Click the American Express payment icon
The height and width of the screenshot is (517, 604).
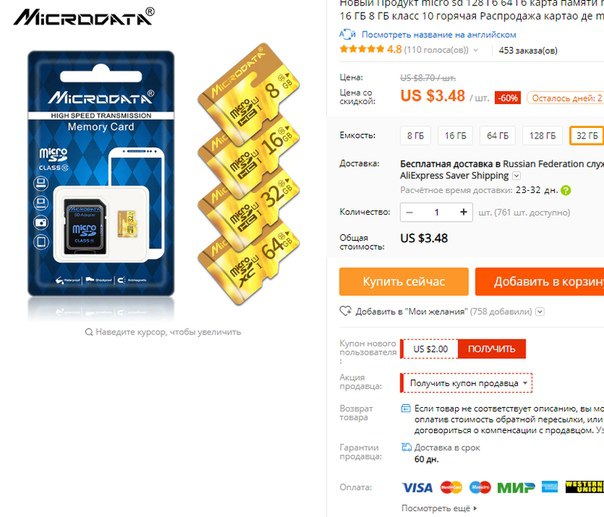pos(550,487)
